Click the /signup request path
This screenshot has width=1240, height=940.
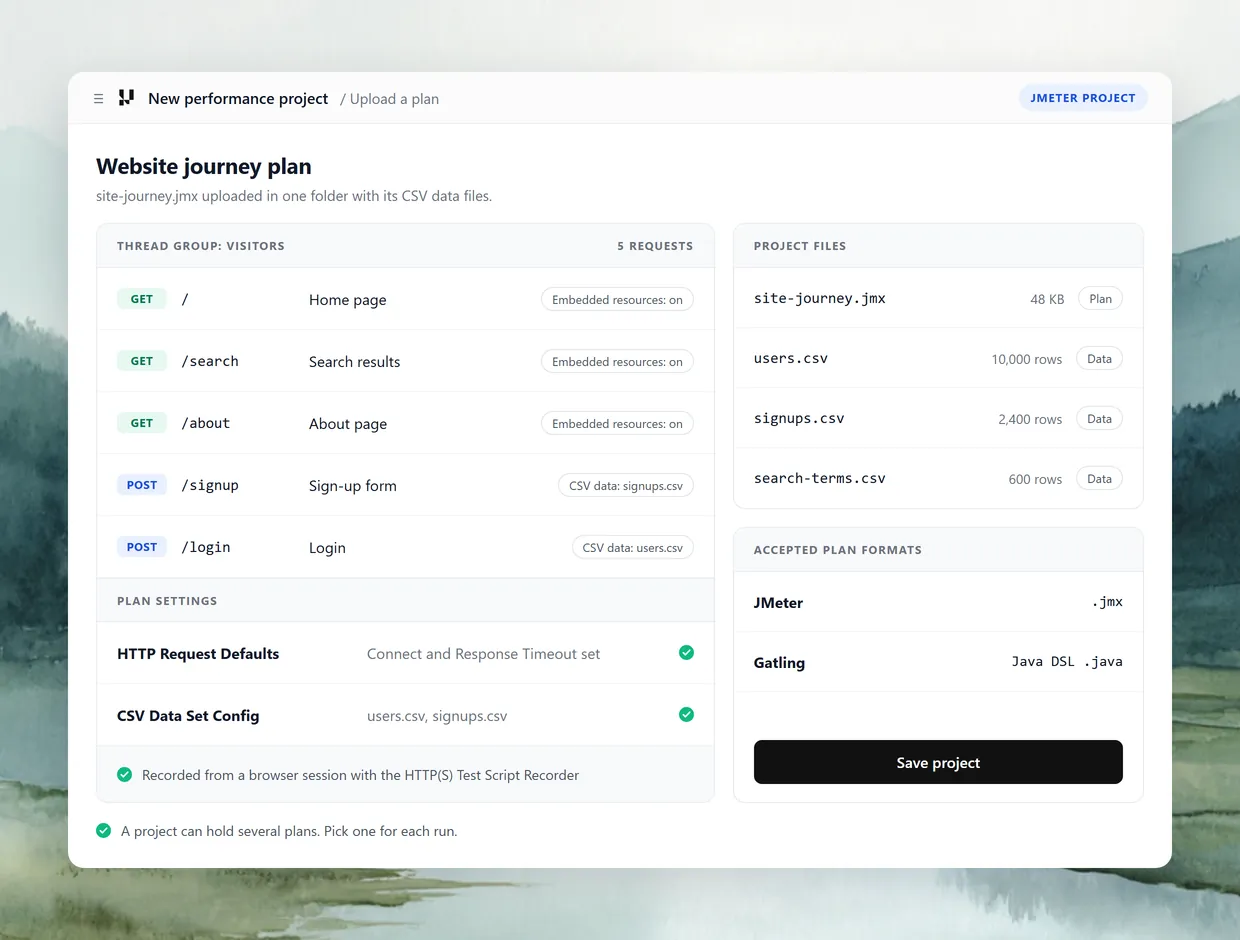tap(210, 485)
